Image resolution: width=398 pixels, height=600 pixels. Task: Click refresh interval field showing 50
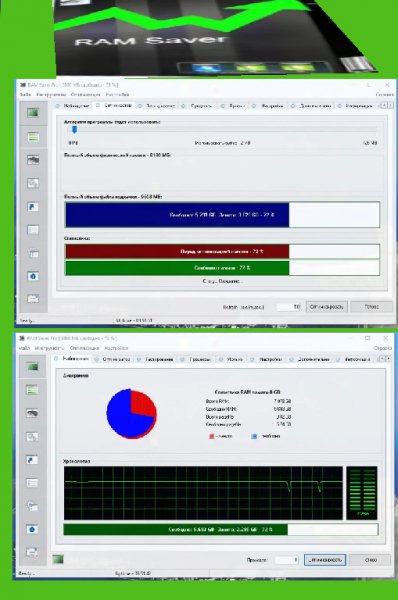[289, 307]
